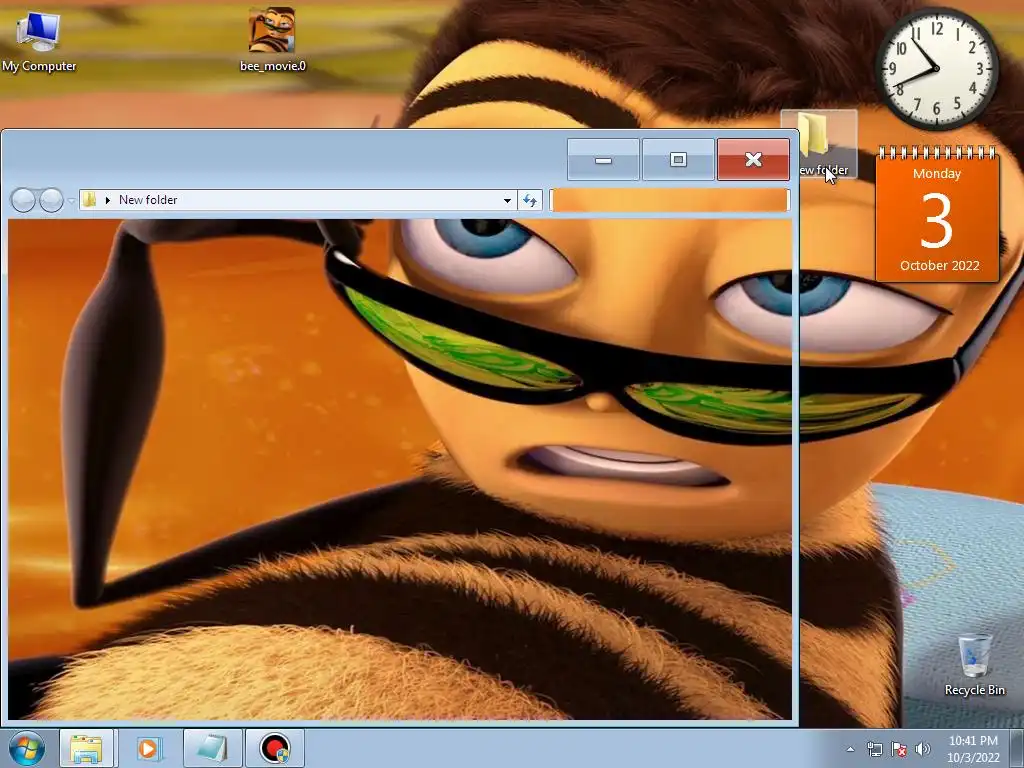This screenshot has width=1024, height=768.
Task: Open the volume speaker tray icon
Action: coord(922,750)
